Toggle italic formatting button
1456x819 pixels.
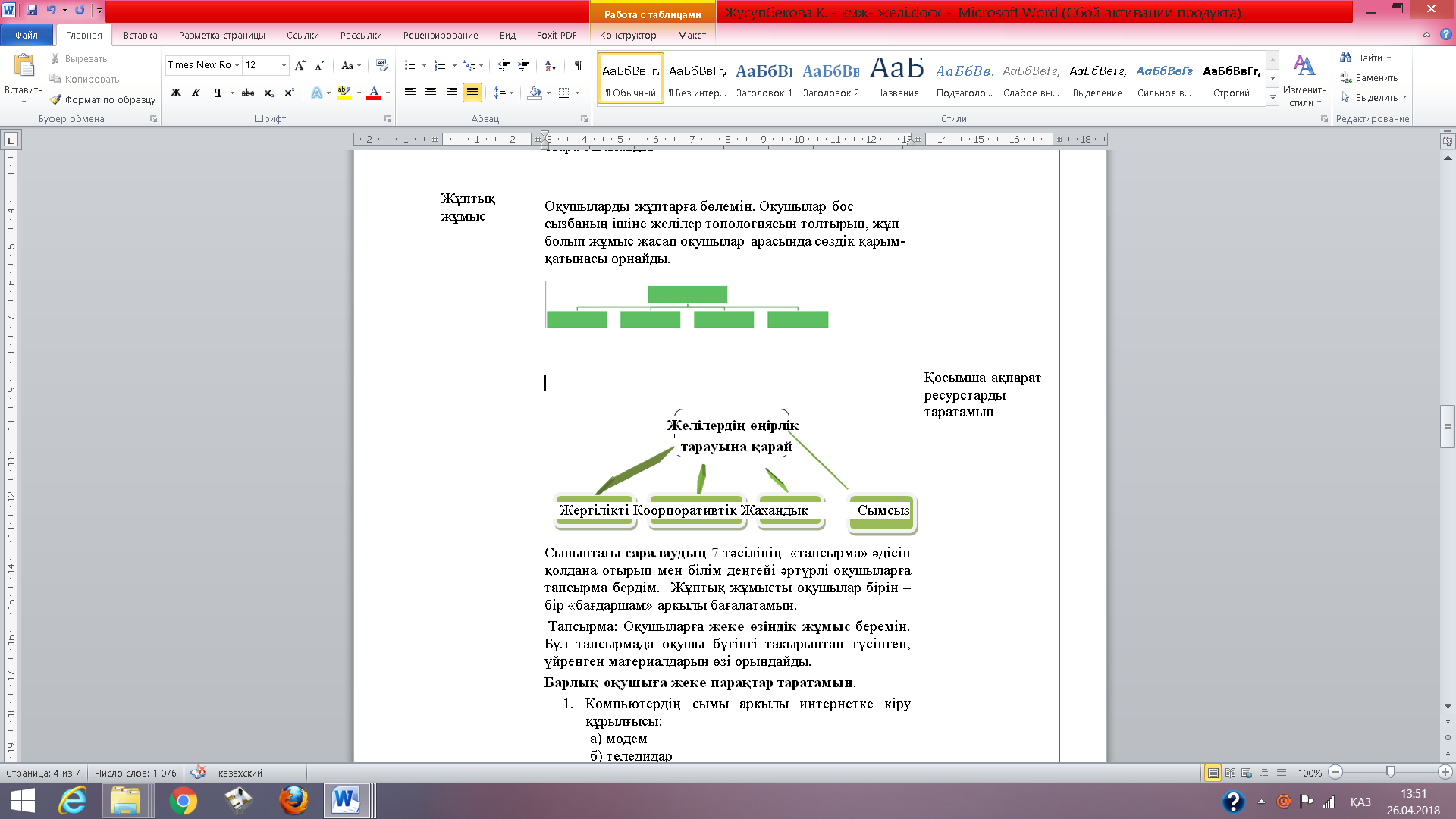[196, 93]
